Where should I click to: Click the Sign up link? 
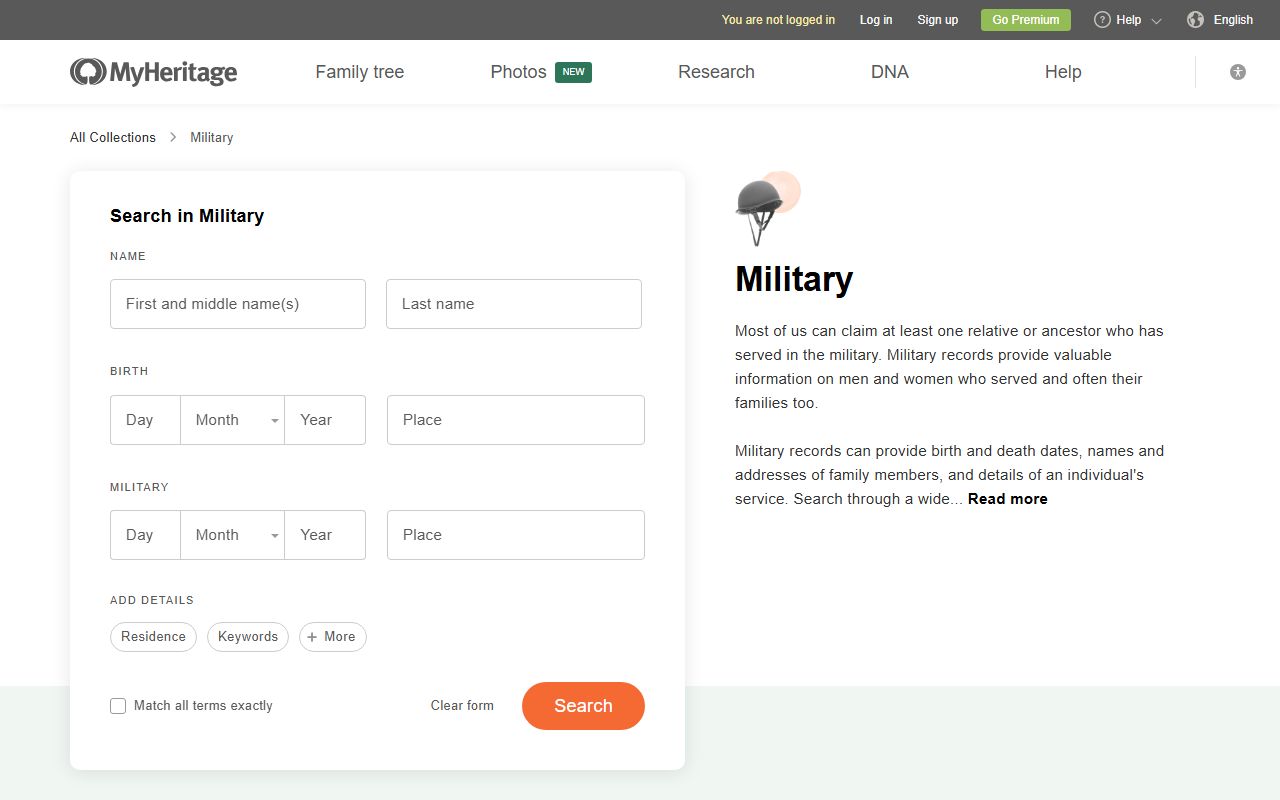(938, 20)
